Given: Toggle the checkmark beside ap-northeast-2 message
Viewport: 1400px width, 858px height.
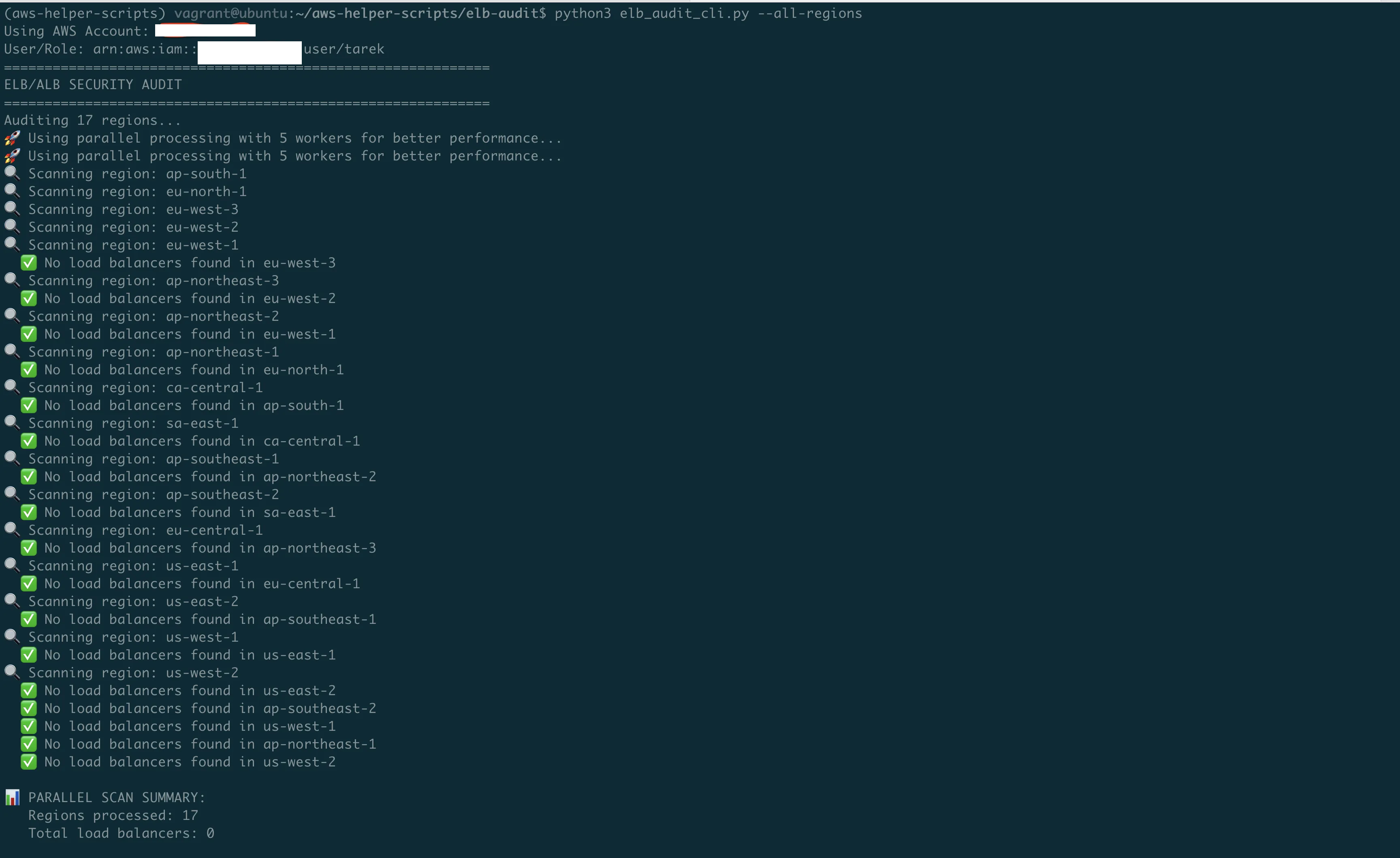Looking at the screenshot, I should coord(28,476).
